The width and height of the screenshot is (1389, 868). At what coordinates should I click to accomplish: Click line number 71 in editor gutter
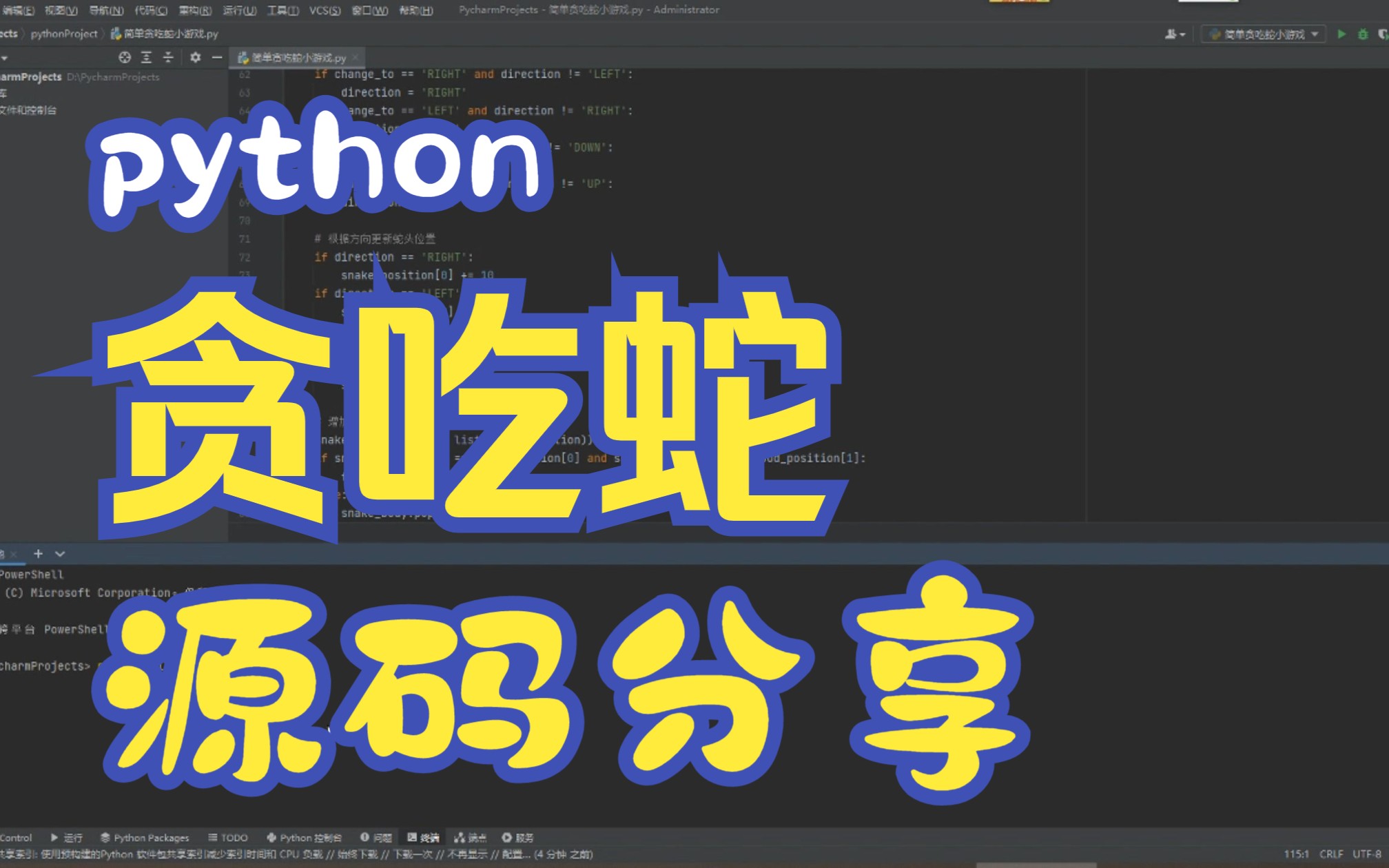(x=245, y=239)
